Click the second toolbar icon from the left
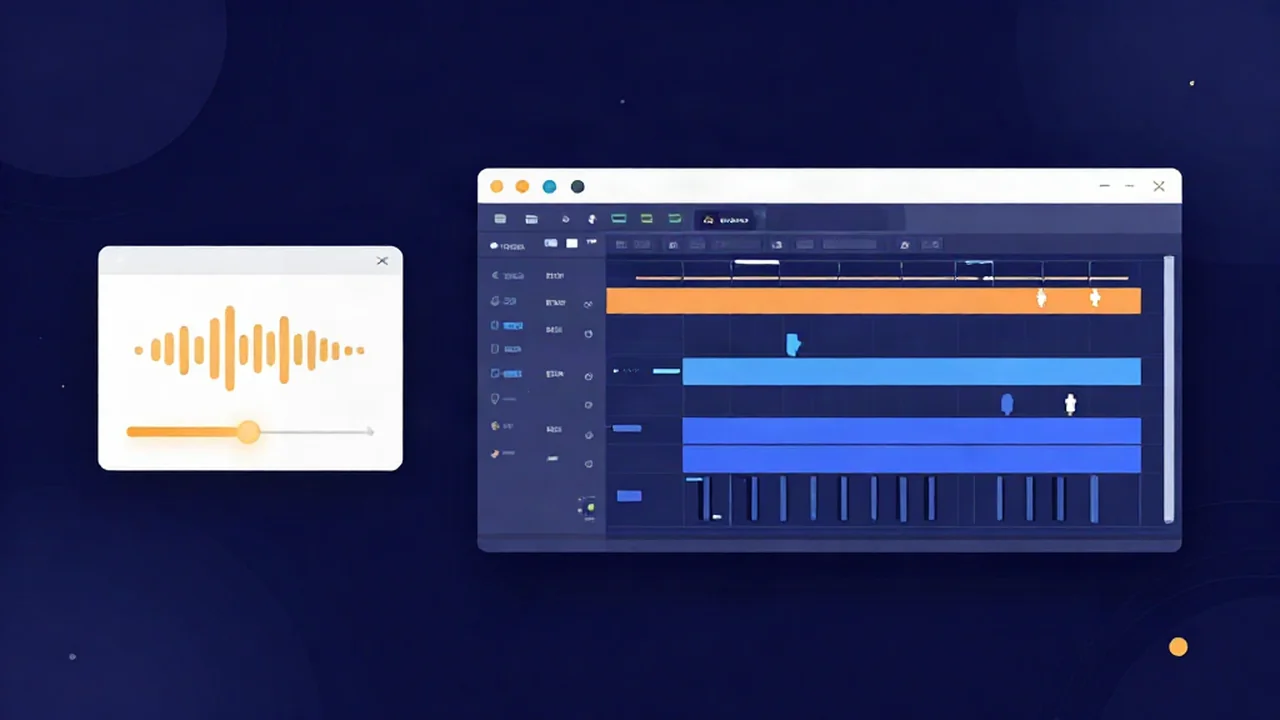Viewport: 1280px width, 720px height. (532, 219)
